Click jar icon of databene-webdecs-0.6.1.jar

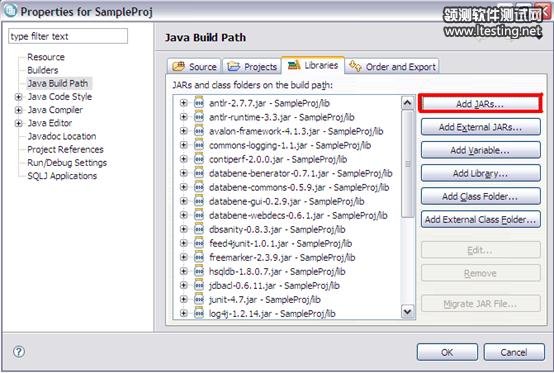pos(199,215)
